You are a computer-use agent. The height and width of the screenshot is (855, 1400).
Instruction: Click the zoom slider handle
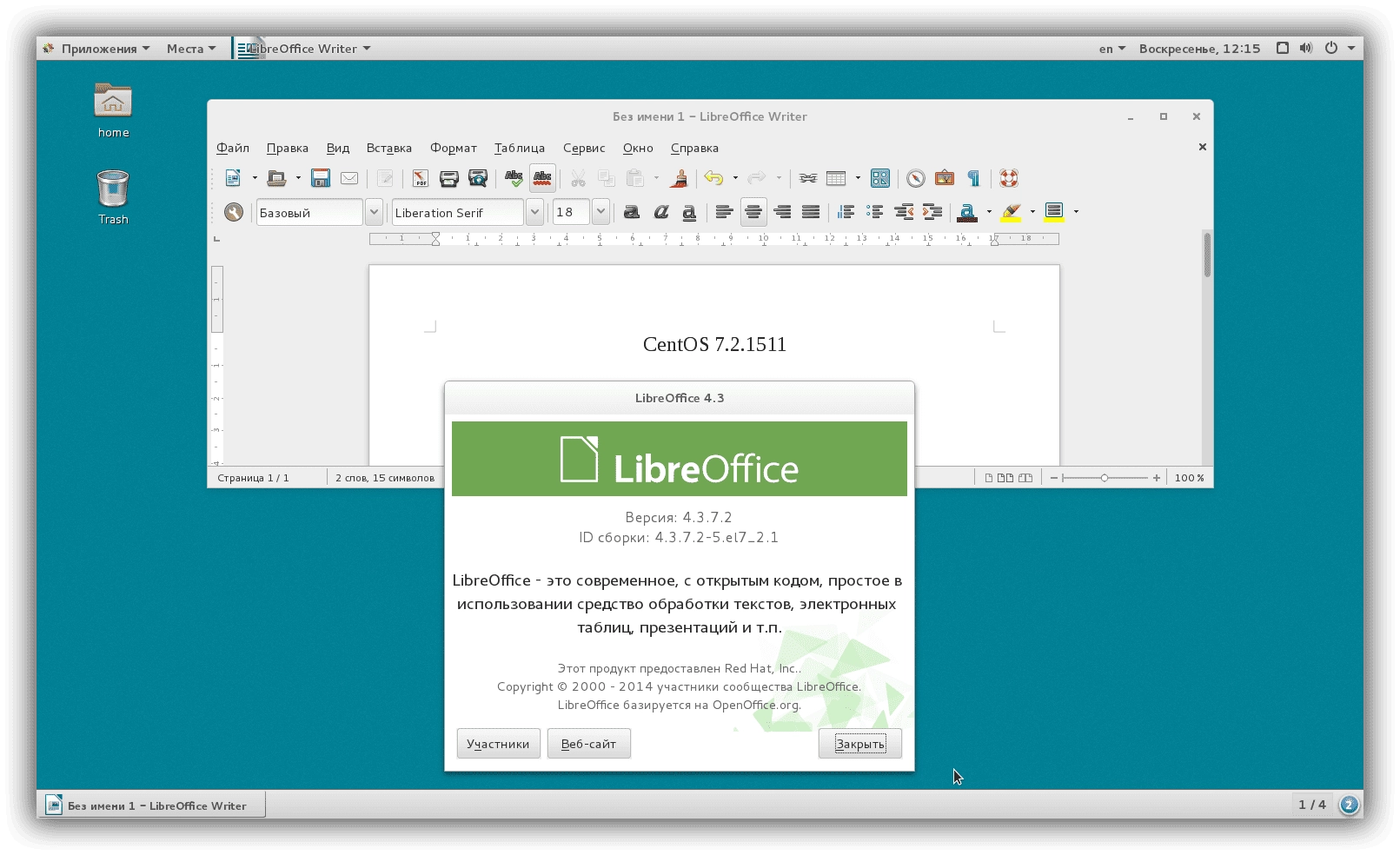point(1105,478)
